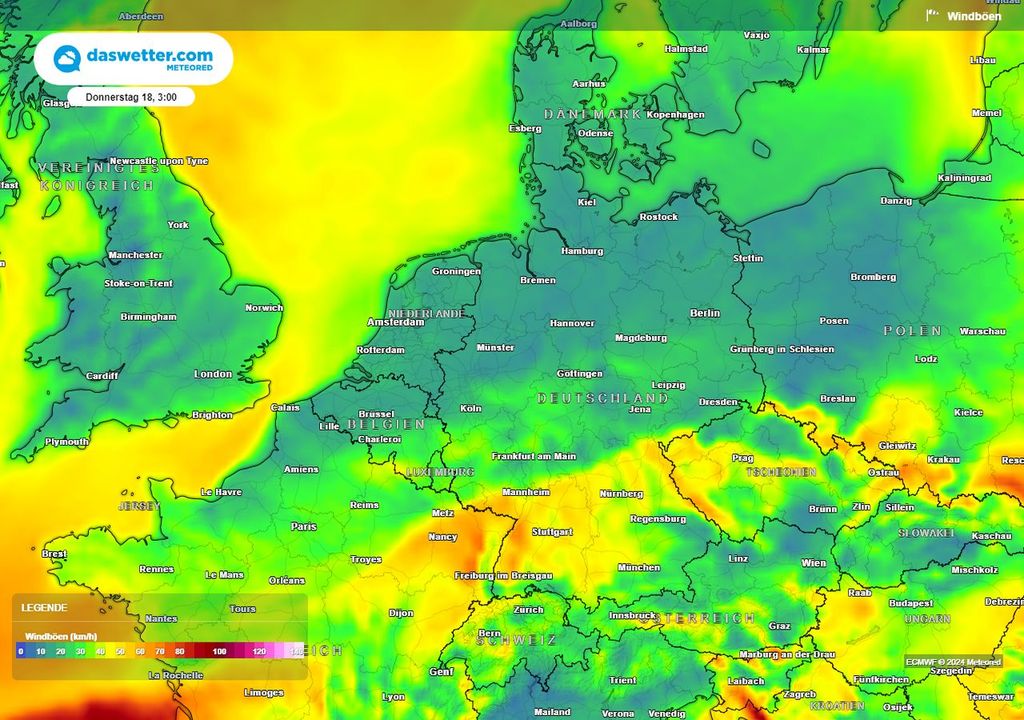Image resolution: width=1024 pixels, height=720 pixels.
Task: Click the Kopenhagen city label
Action: tap(677, 114)
